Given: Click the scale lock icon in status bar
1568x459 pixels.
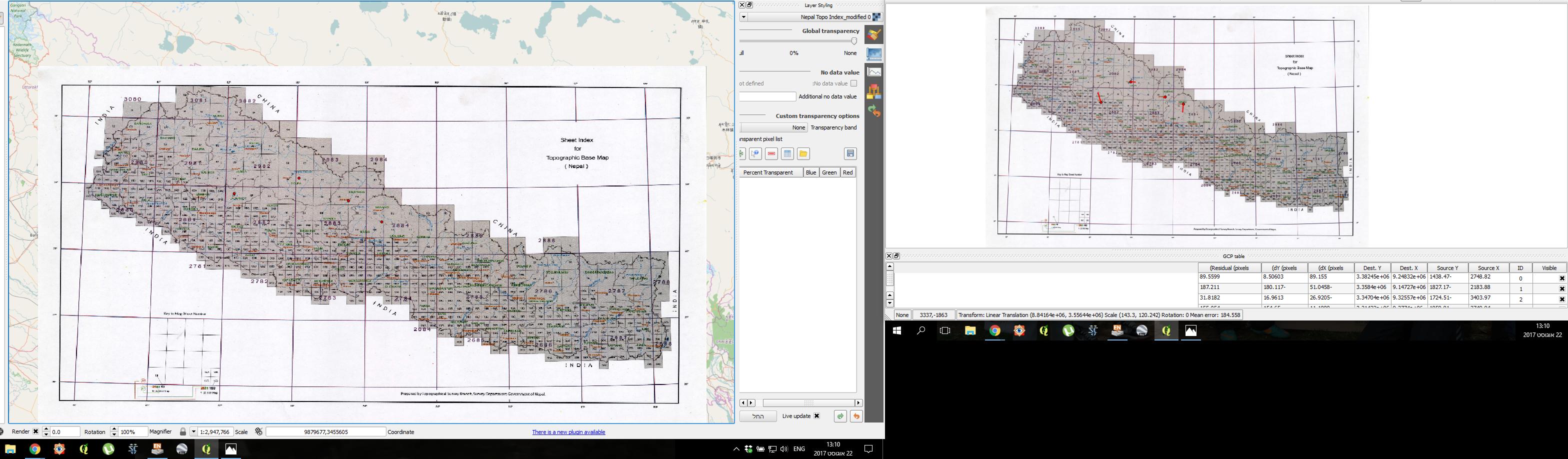Looking at the screenshot, I should tap(182, 431).
